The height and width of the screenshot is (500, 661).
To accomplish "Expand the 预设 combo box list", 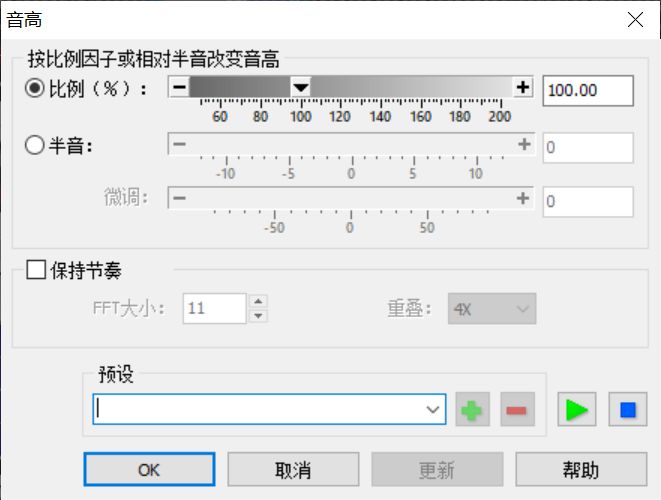I will [433, 409].
